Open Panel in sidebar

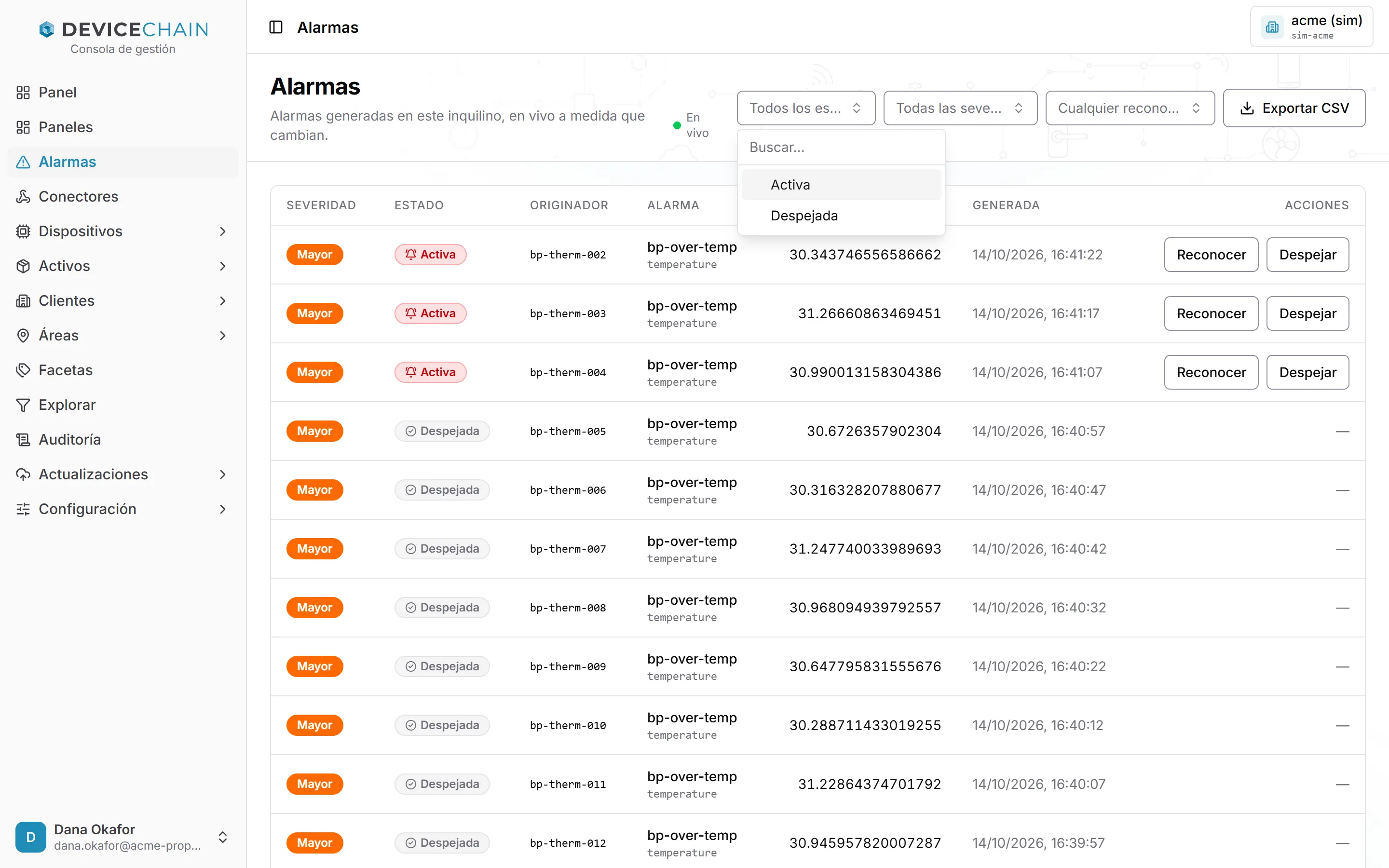click(123, 93)
